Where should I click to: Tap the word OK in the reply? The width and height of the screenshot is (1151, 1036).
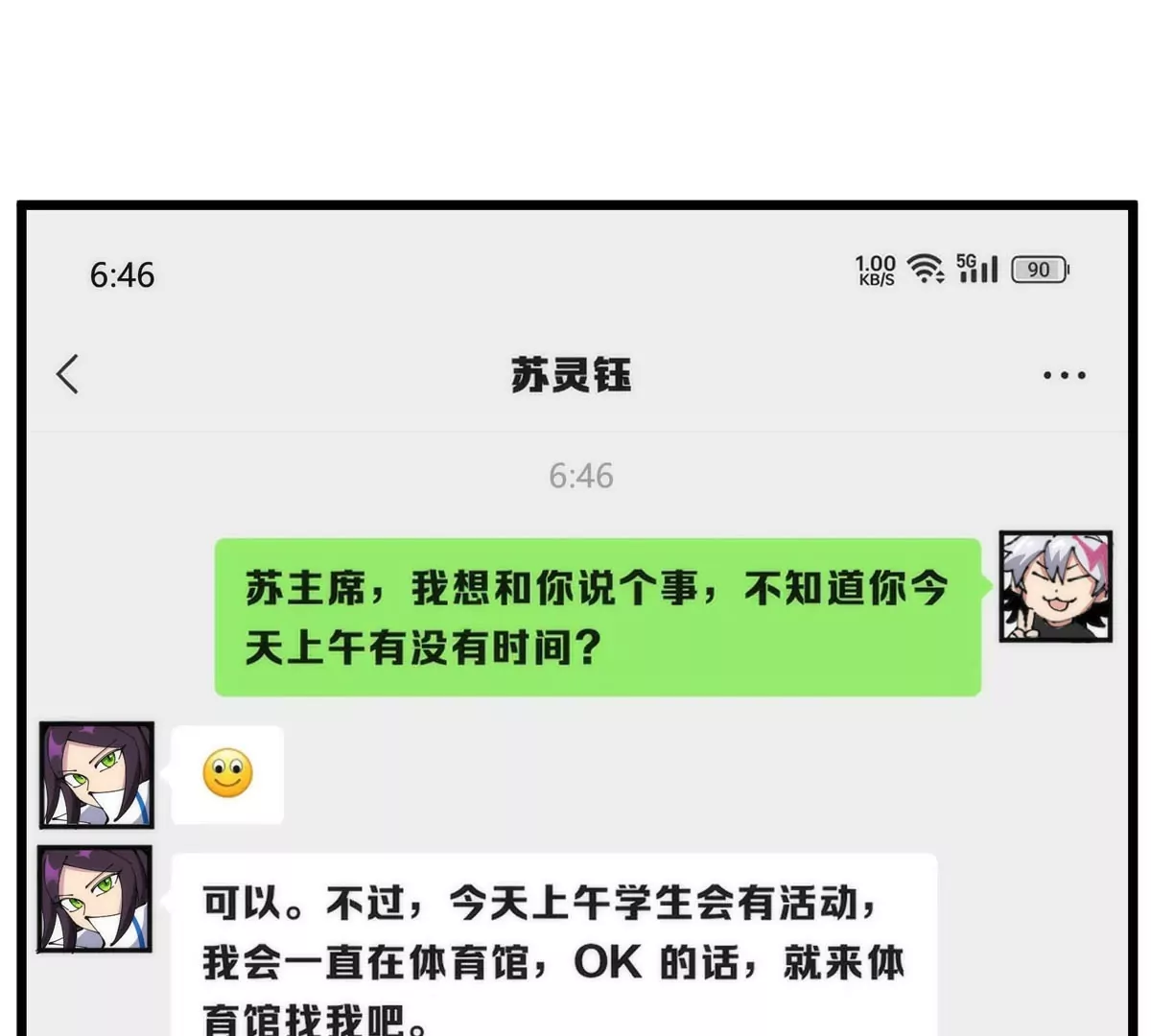607,961
